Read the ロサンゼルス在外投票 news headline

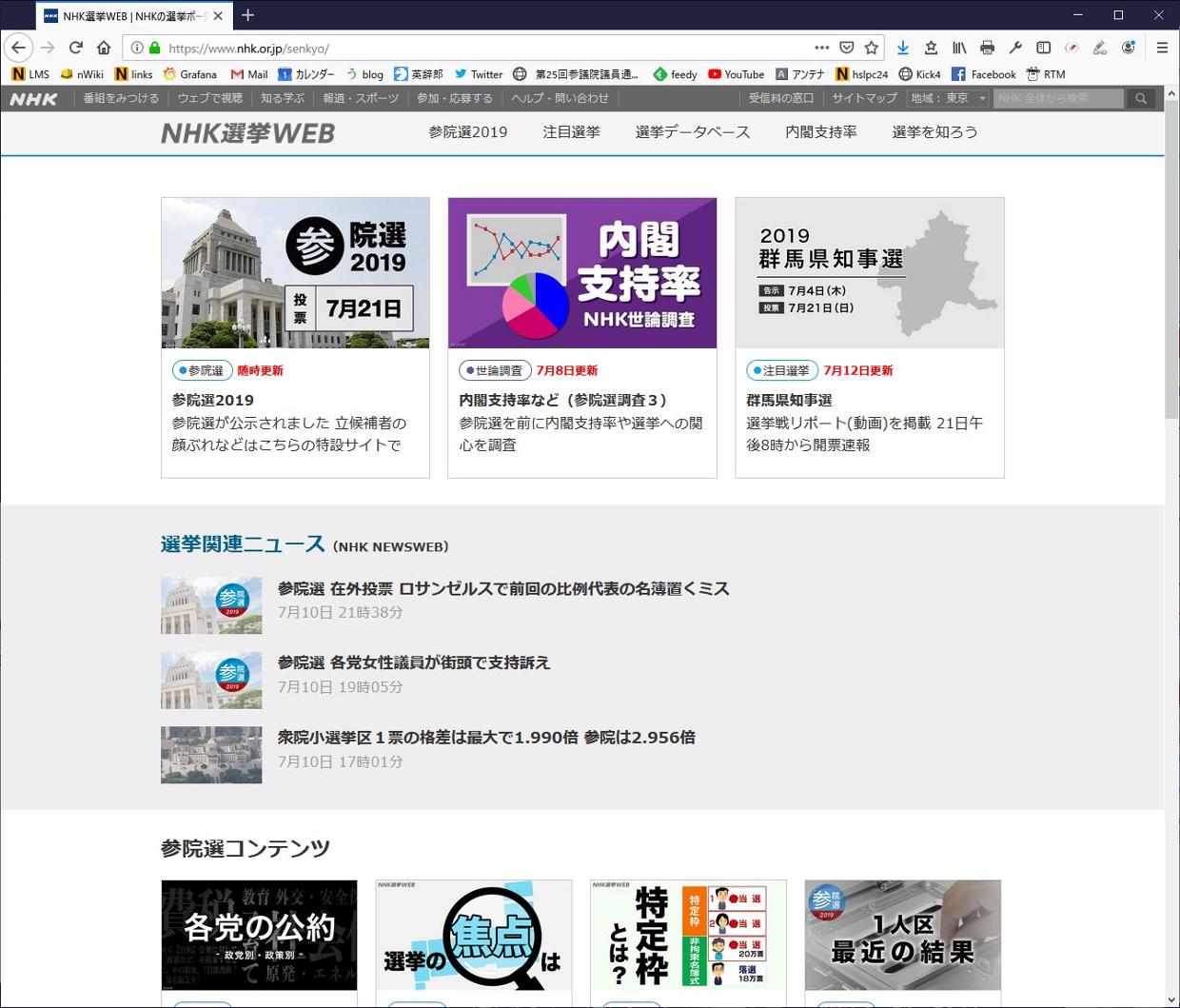point(503,589)
